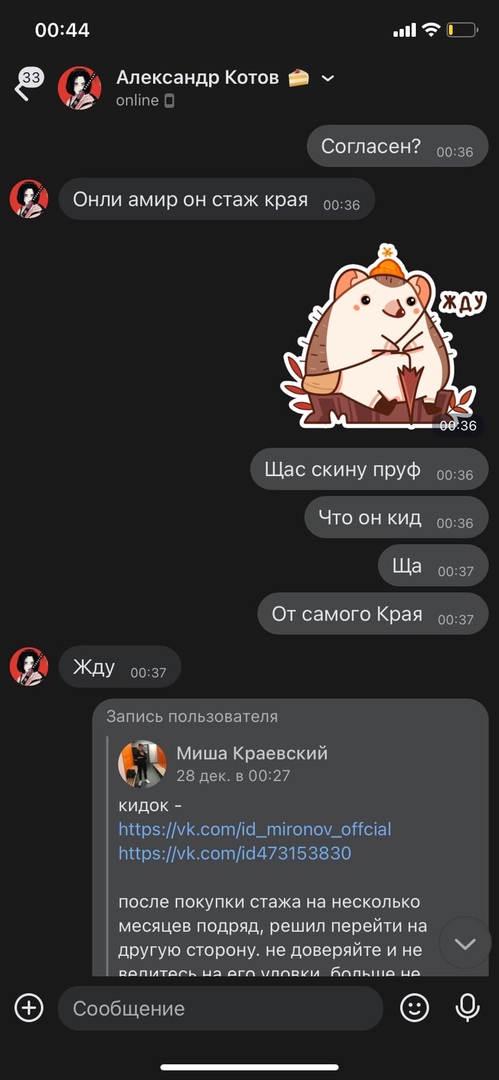Tap the 'От самого Края' message bubble
The height and width of the screenshot is (1080, 499).
373,614
